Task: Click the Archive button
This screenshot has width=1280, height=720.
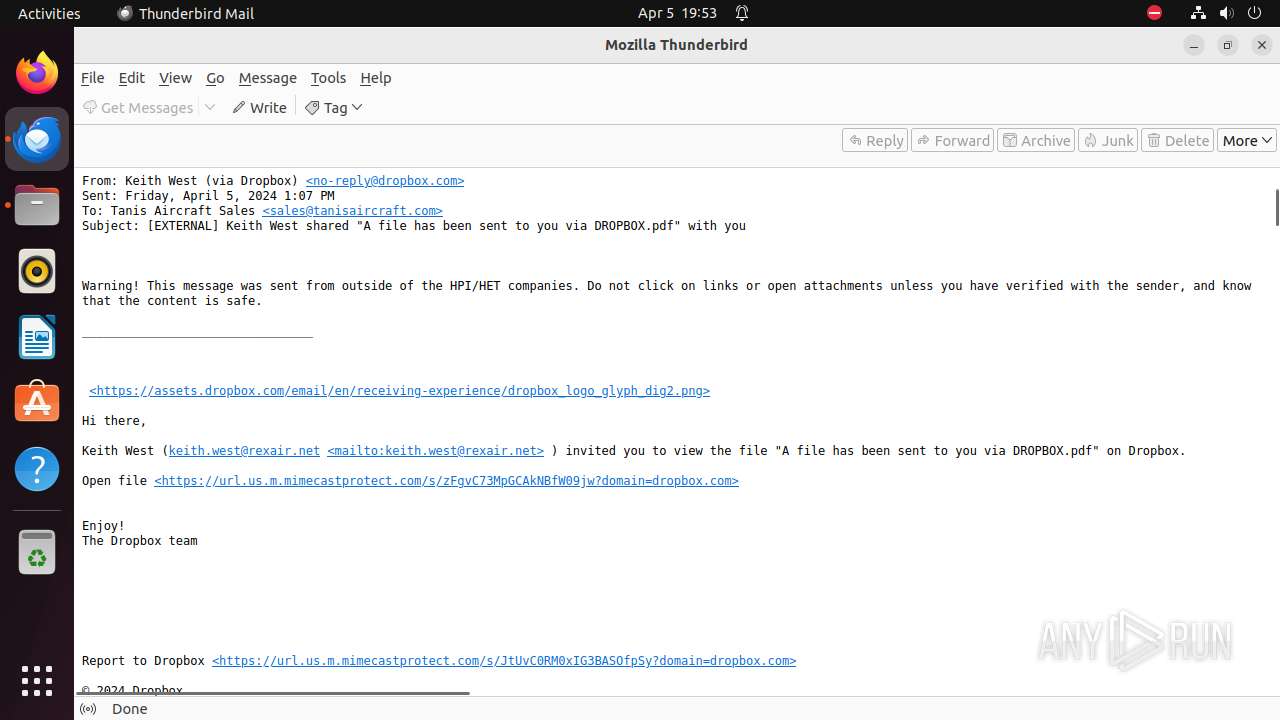Action: point(1037,140)
